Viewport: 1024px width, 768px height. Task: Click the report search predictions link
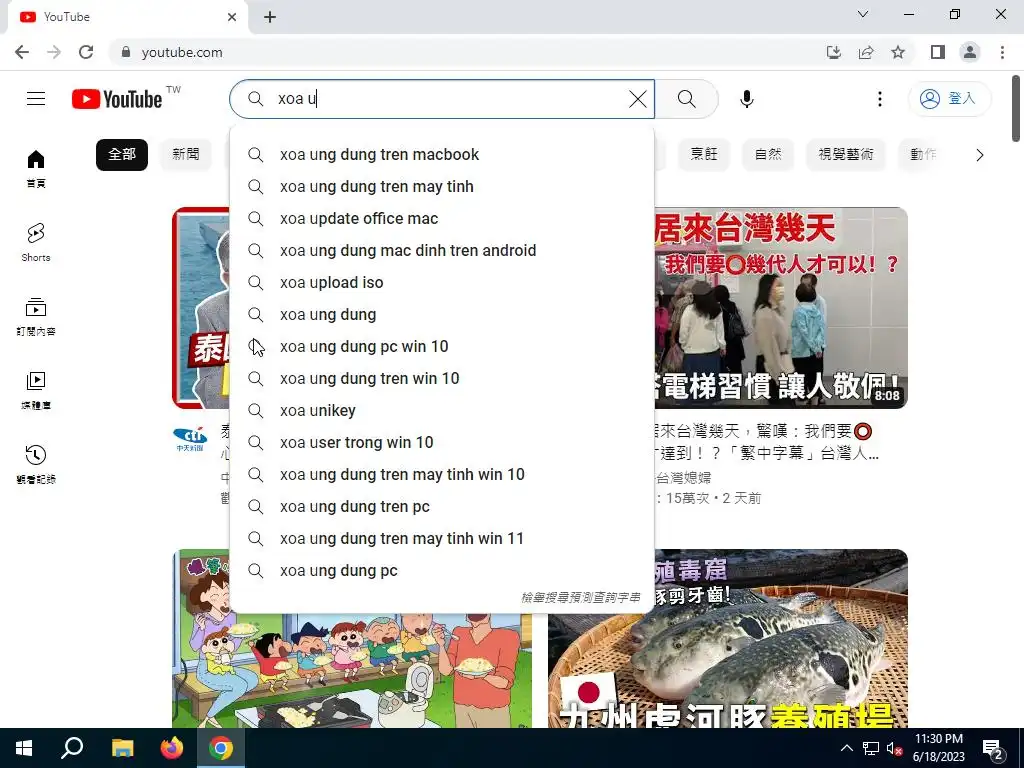click(581, 598)
